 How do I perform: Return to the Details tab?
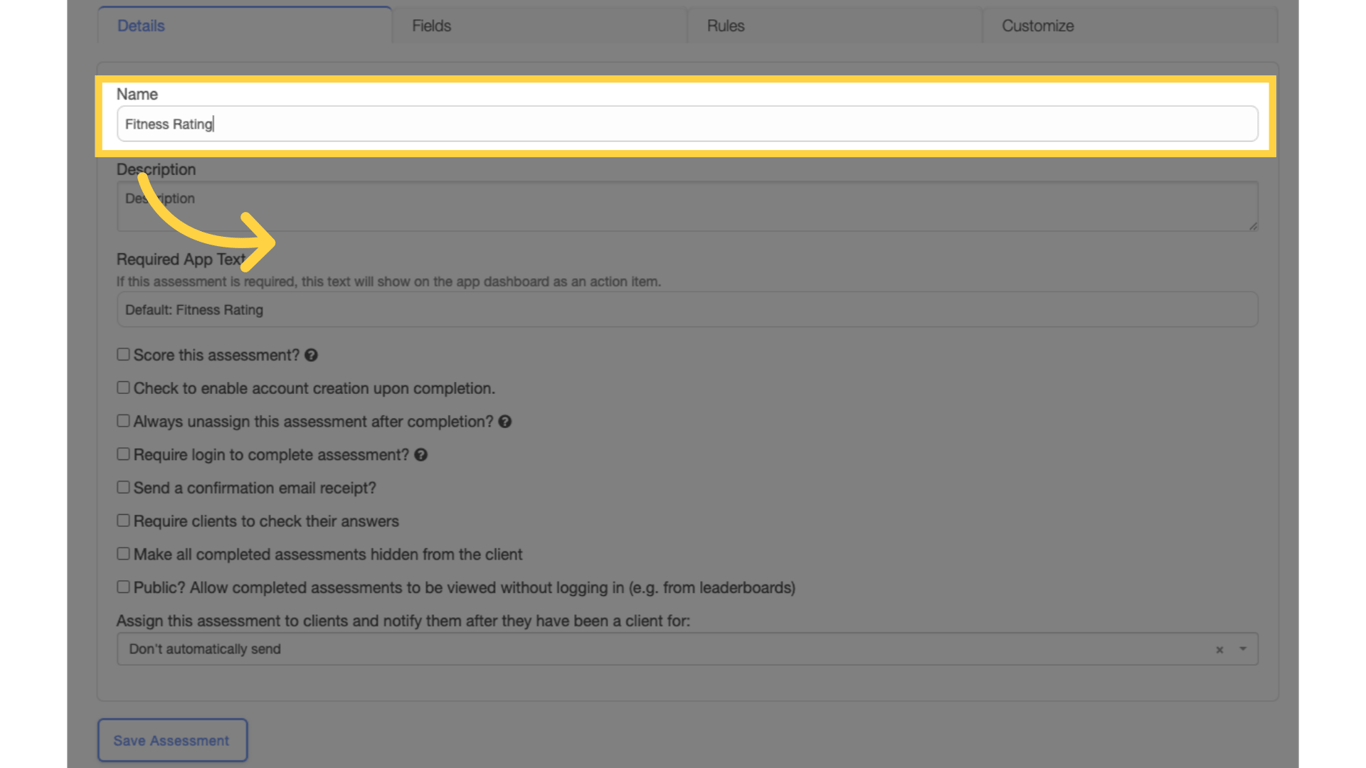140,25
